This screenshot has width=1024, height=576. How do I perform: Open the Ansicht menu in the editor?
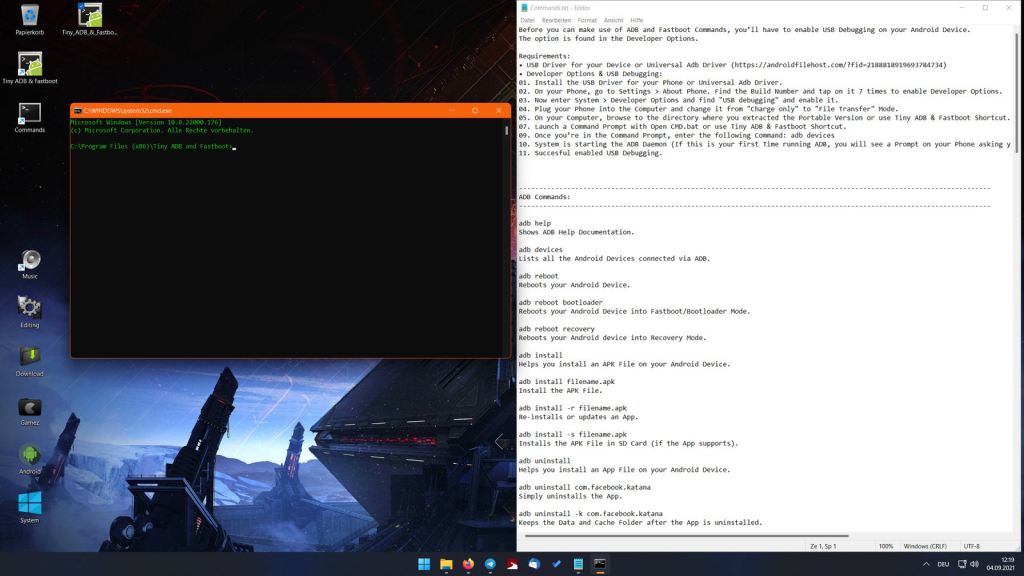tap(613, 20)
